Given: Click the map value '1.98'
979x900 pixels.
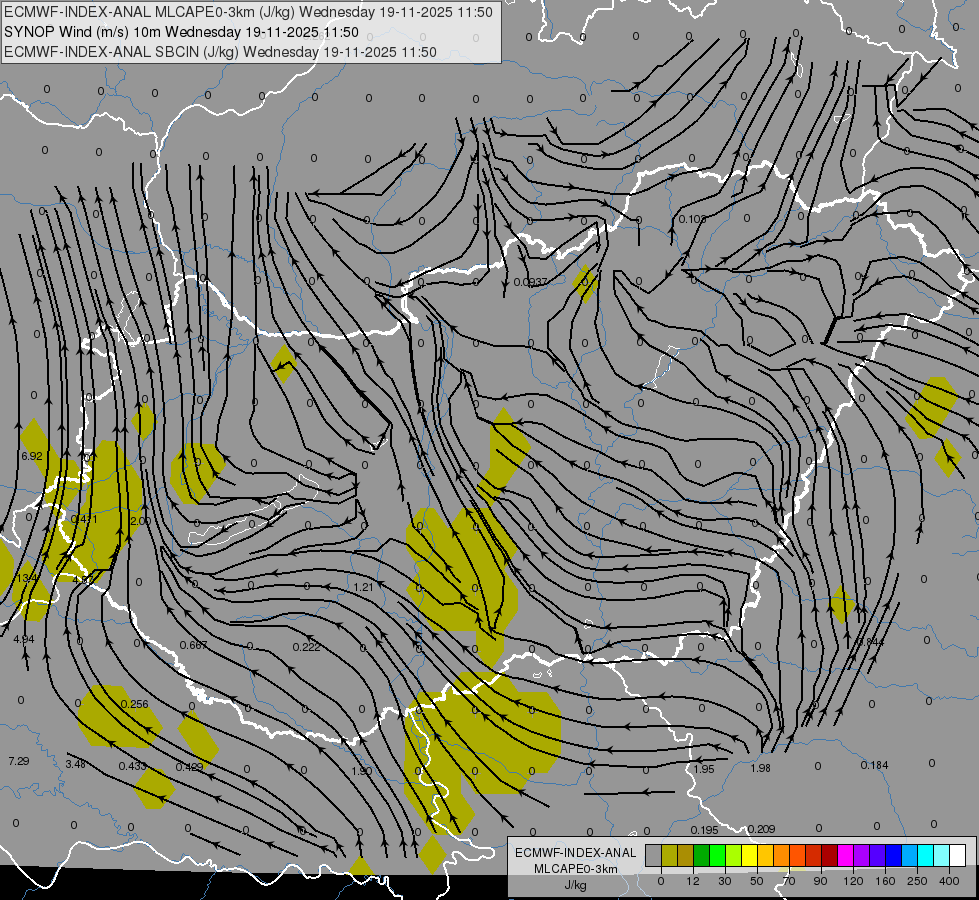Looking at the screenshot, I should [760, 768].
